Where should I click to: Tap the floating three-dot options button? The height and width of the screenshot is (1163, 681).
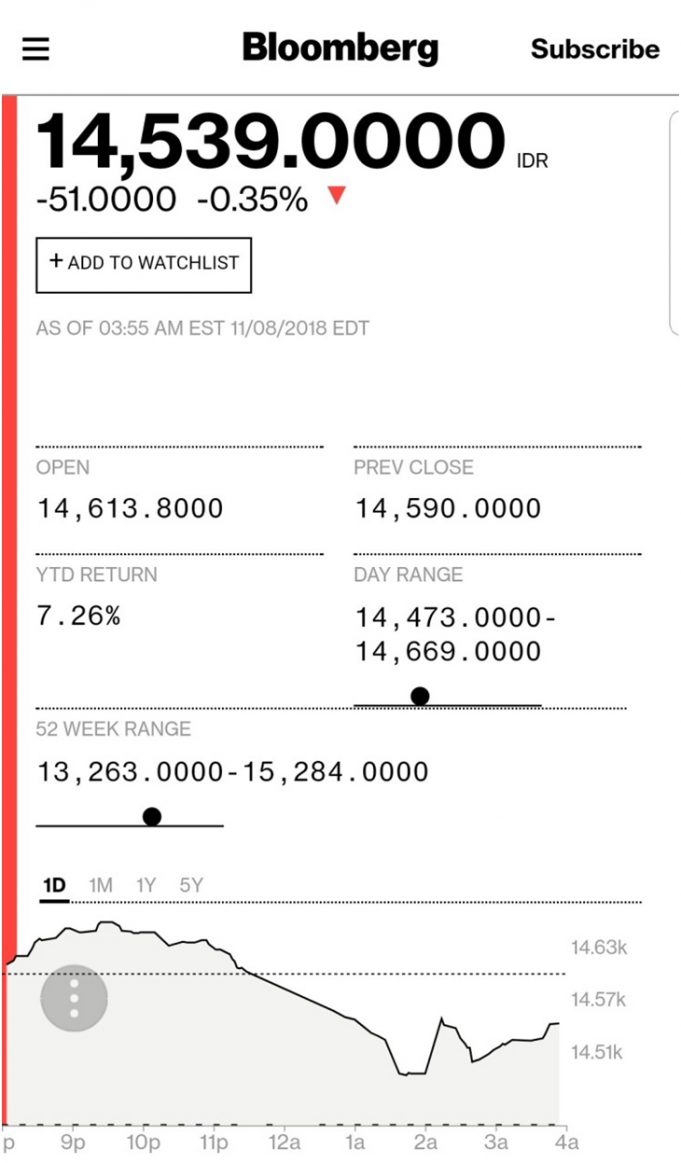(74, 997)
